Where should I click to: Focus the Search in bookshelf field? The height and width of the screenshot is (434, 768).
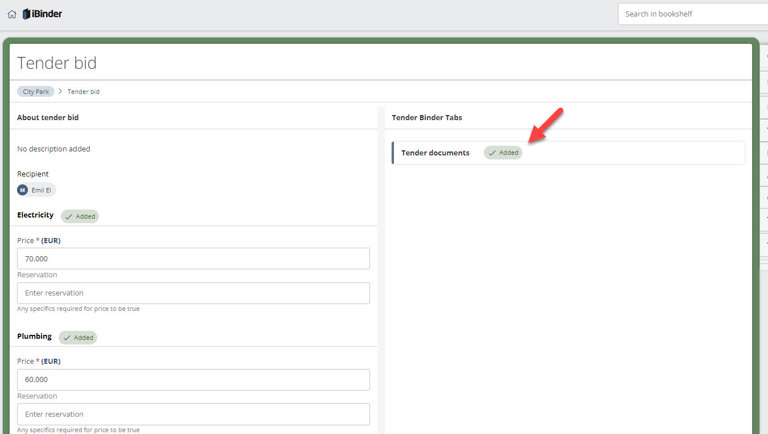(x=693, y=14)
